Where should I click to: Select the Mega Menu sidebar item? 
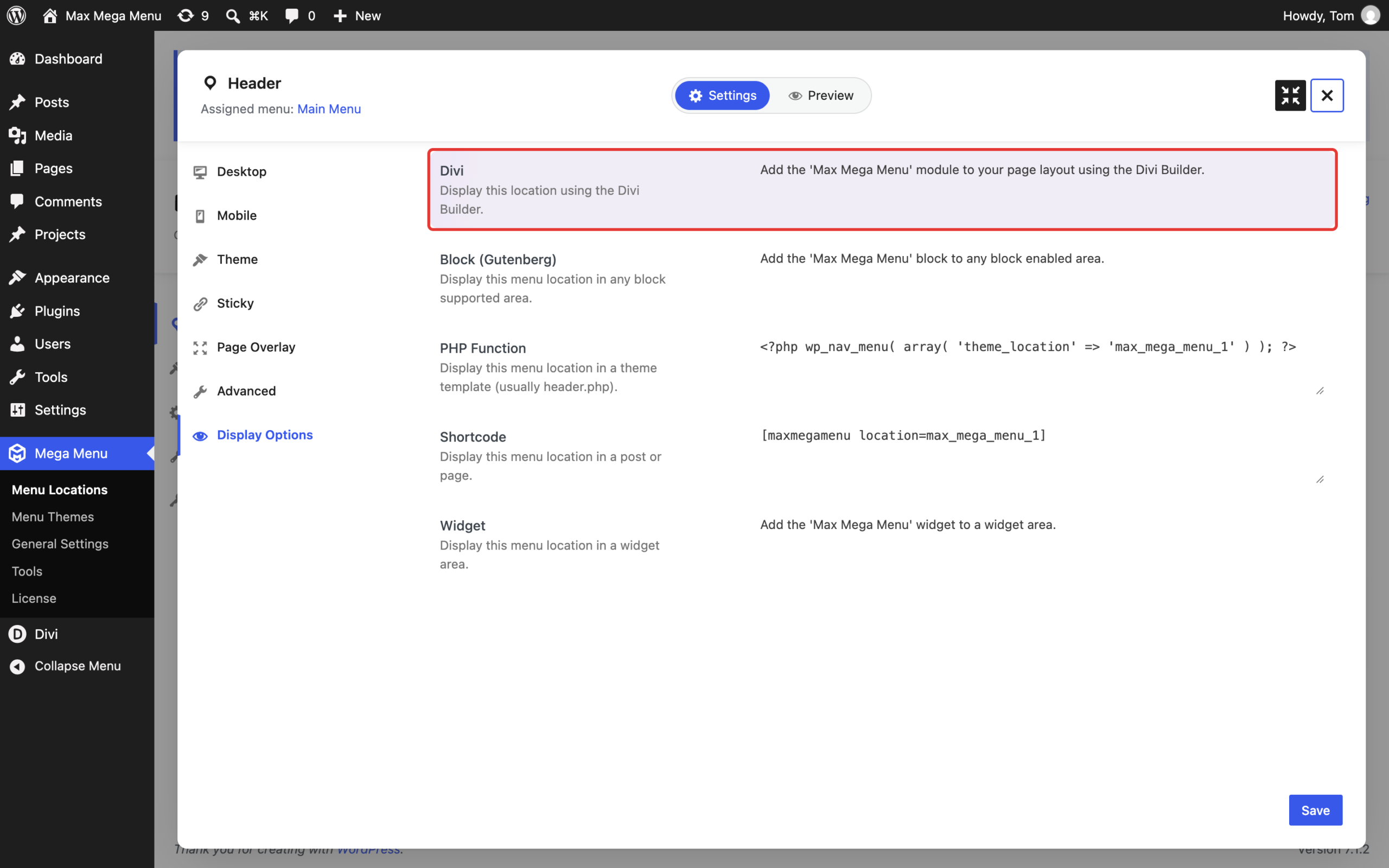pyautogui.click(x=77, y=454)
